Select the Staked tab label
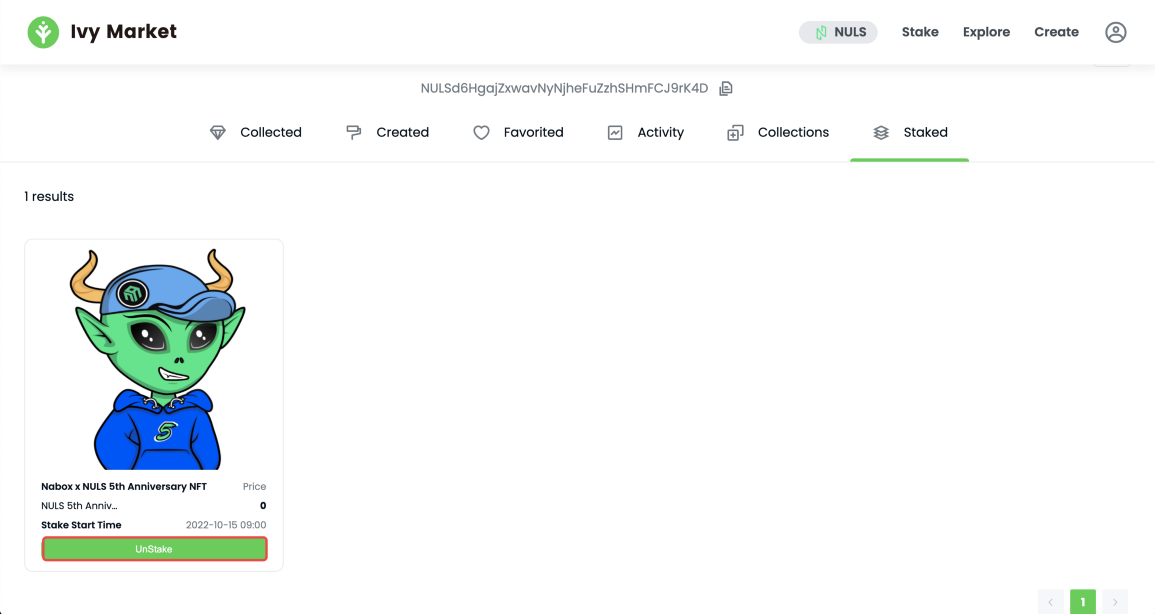The image size is (1155, 614). tap(925, 133)
